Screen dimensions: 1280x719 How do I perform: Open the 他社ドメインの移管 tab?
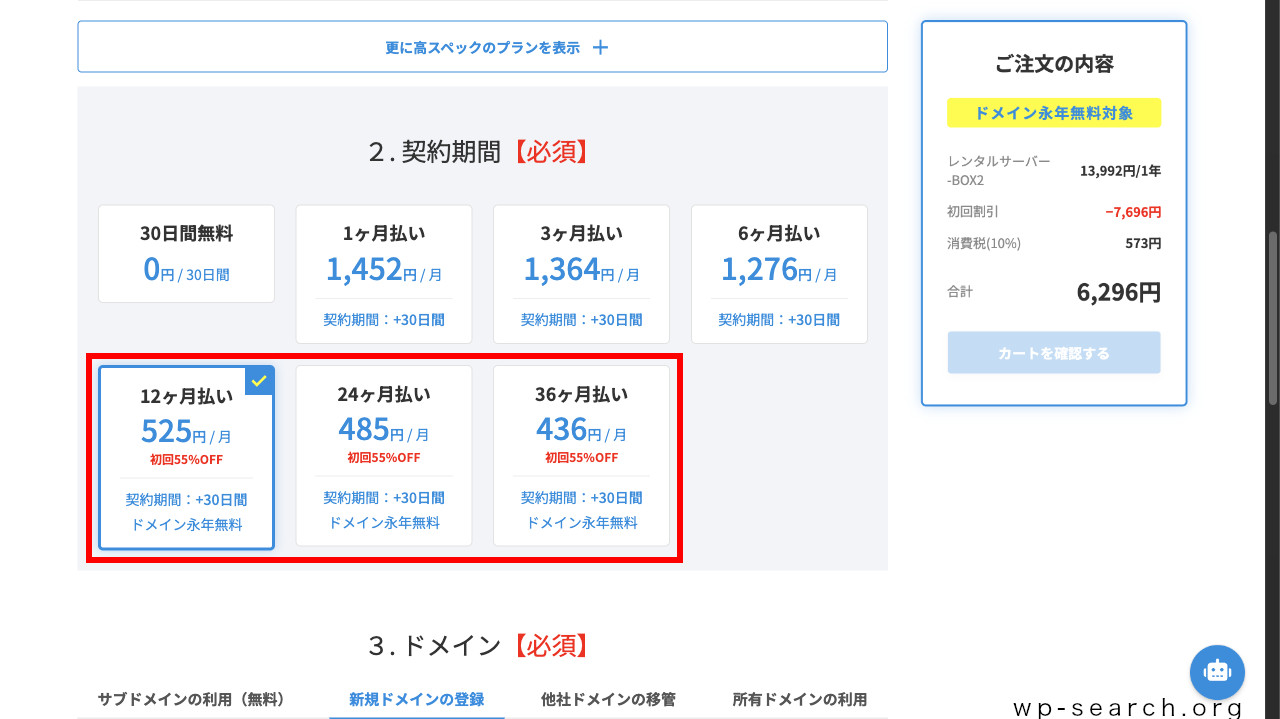pos(608,699)
